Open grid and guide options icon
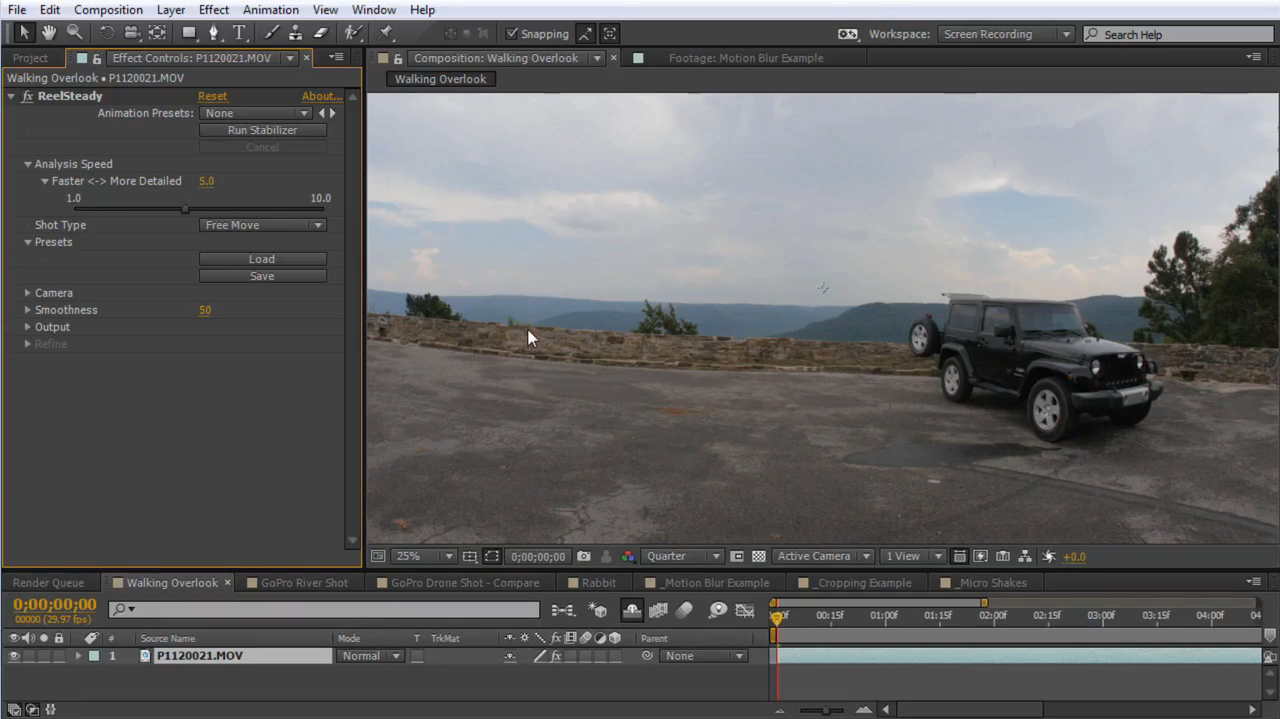Image resolution: width=1280 pixels, height=719 pixels. tap(470, 556)
